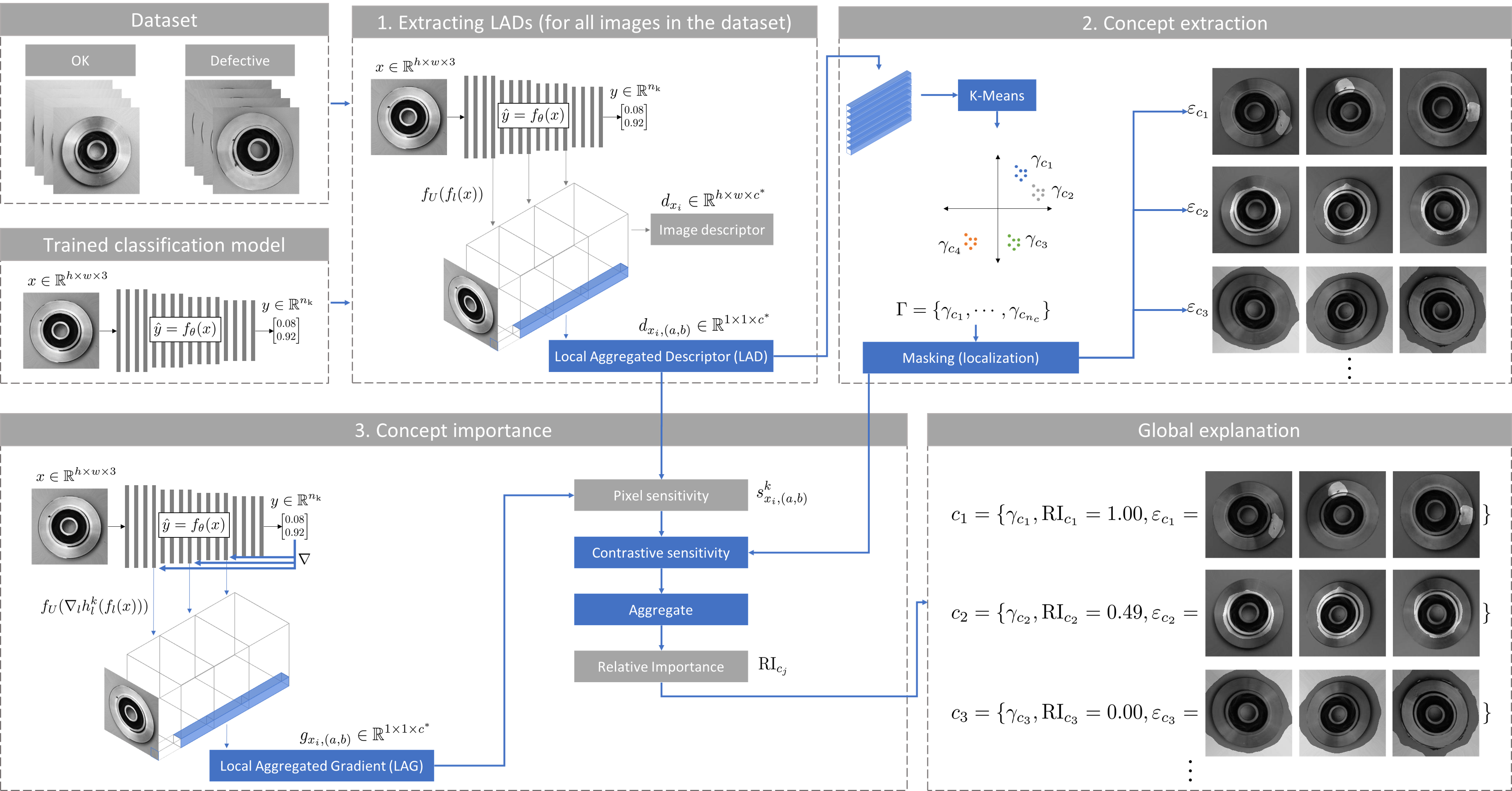Click the Relative Importance box
The height and width of the screenshot is (791, 1512).
point(660,667)
